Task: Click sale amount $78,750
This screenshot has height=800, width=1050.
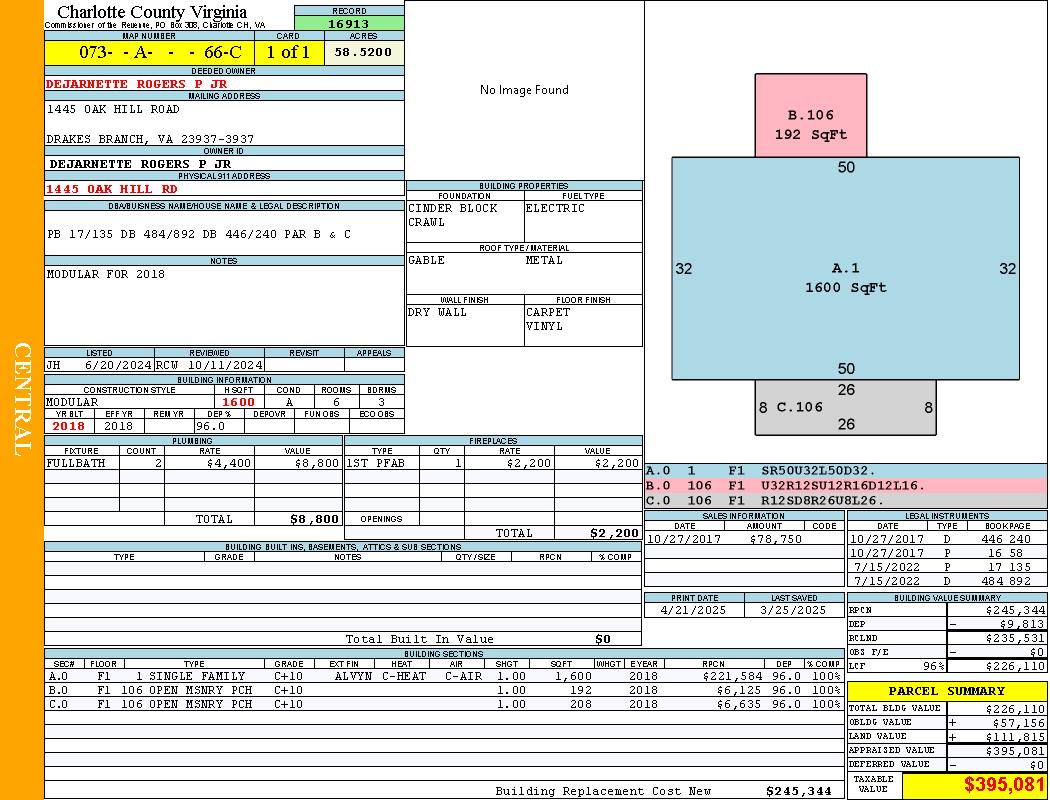Action: point(775,540)
